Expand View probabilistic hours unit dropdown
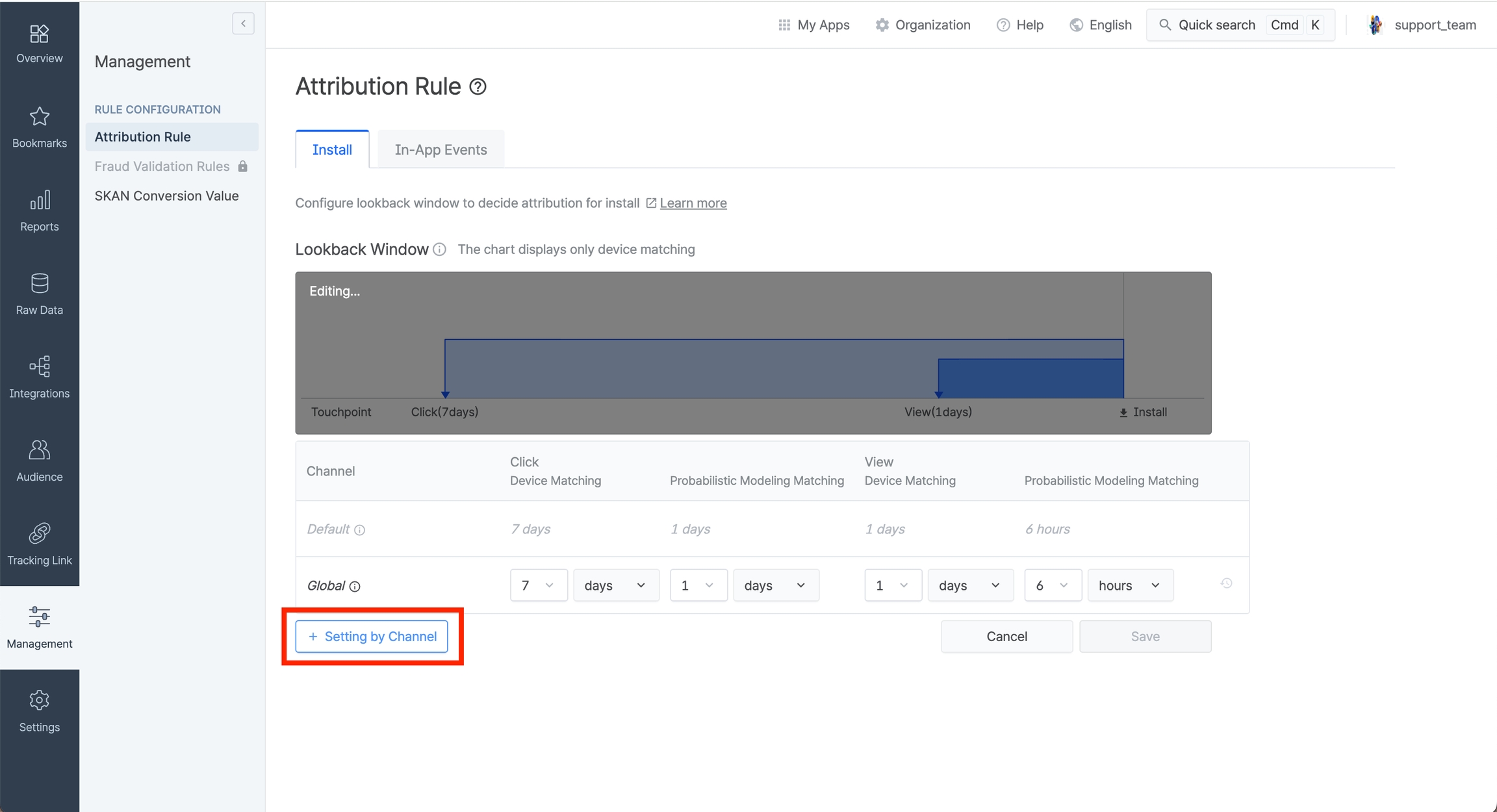 pos(1130,585)
